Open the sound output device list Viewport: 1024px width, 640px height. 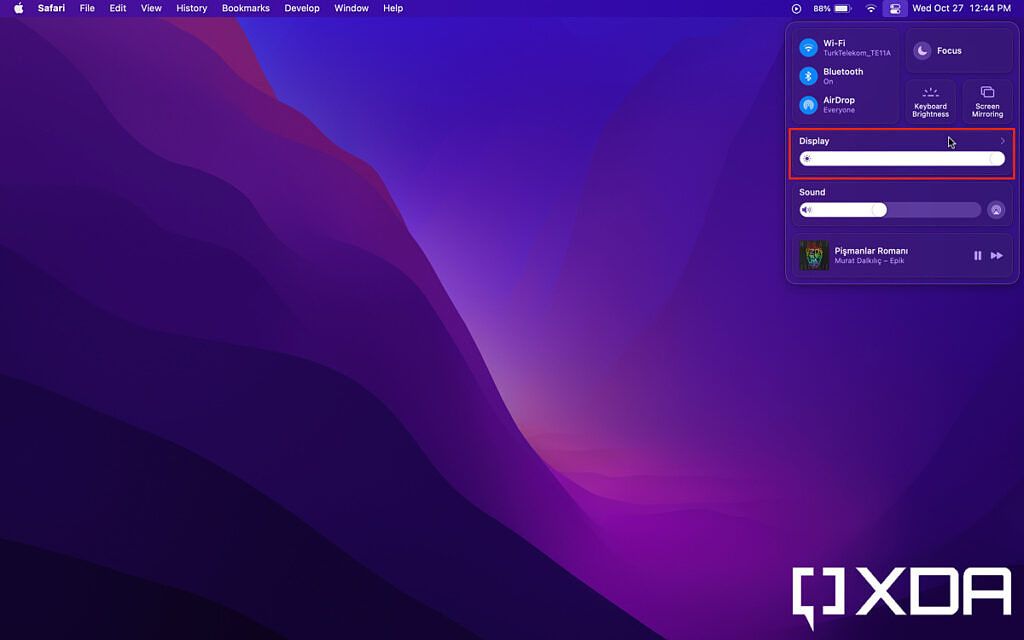[x=996, y=209]
